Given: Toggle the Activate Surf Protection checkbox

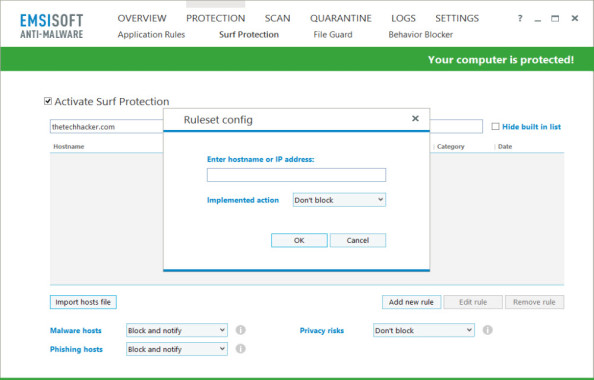Looking at the screenshot, I should coord(48,101).
